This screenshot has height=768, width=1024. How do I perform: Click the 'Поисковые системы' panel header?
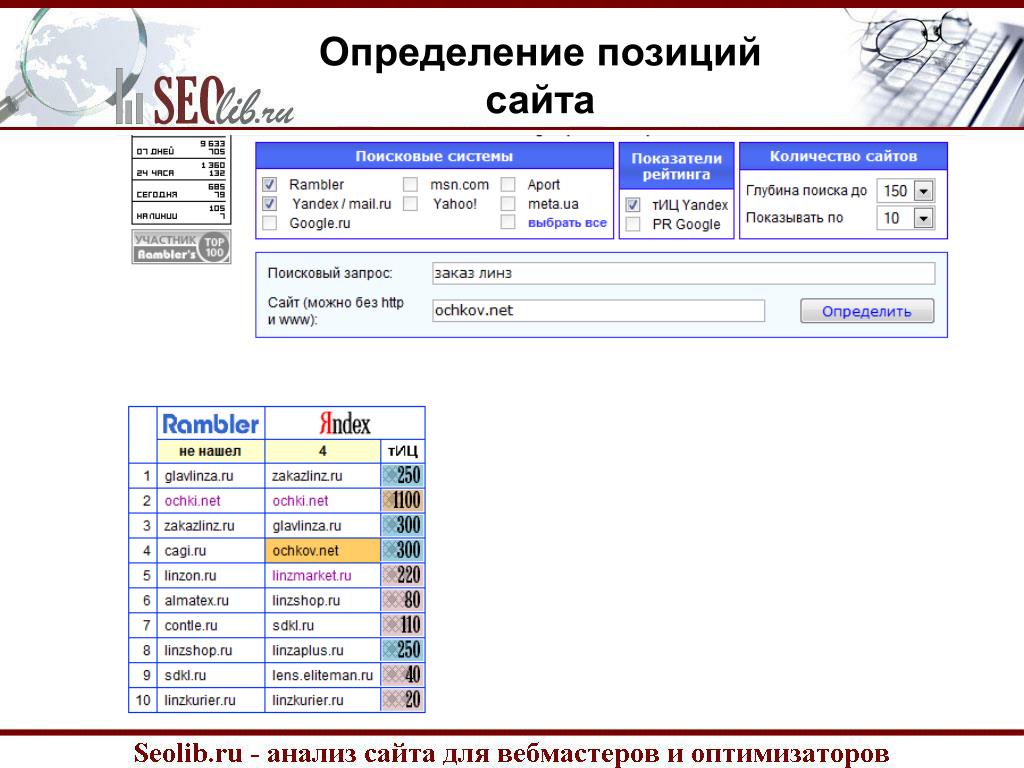coord(434,156)
